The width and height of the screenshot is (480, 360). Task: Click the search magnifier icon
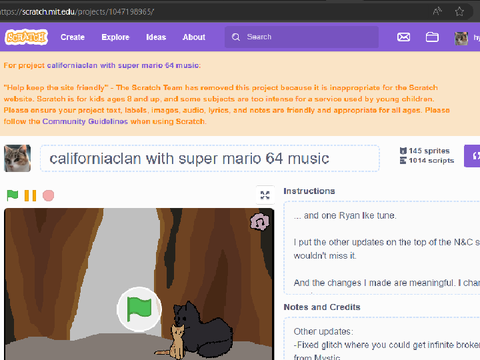[x=236, y=37]
